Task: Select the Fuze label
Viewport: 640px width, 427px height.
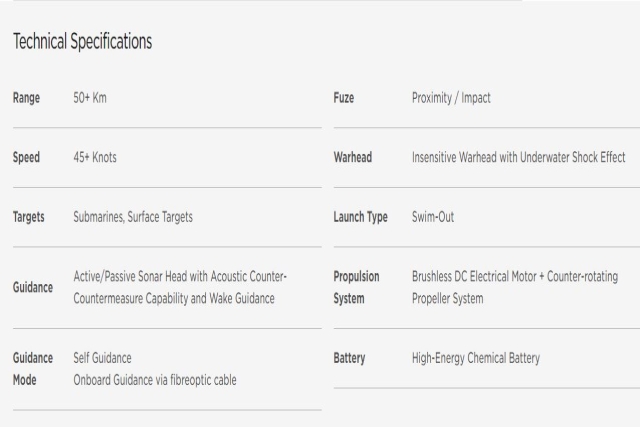Action: tap(344, 98)
